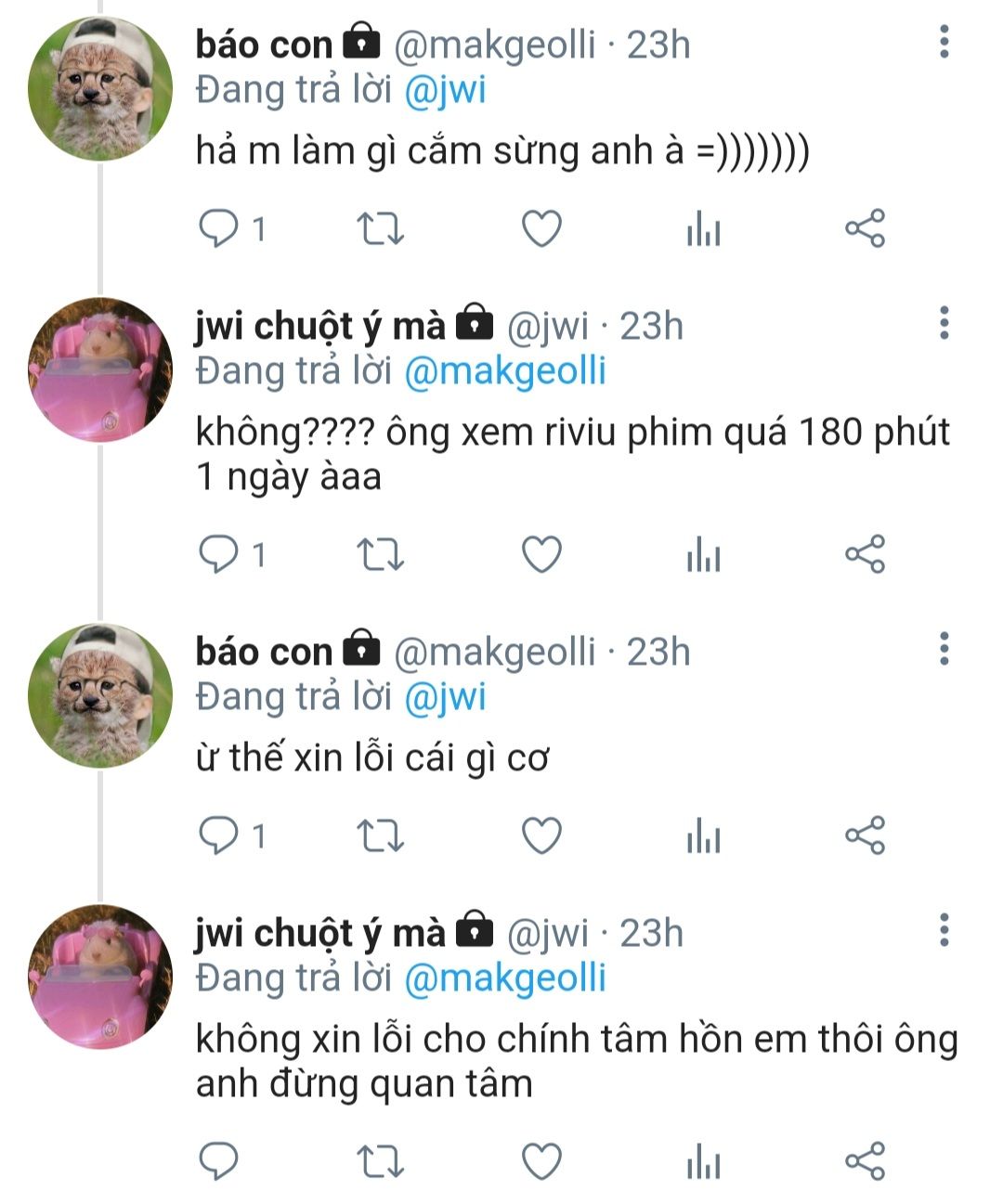The image size is (1003, 1204).
Task: Like the last tweet by jwi chuột ý mà
Action: pyautogui.click(x=541, y=1161)
